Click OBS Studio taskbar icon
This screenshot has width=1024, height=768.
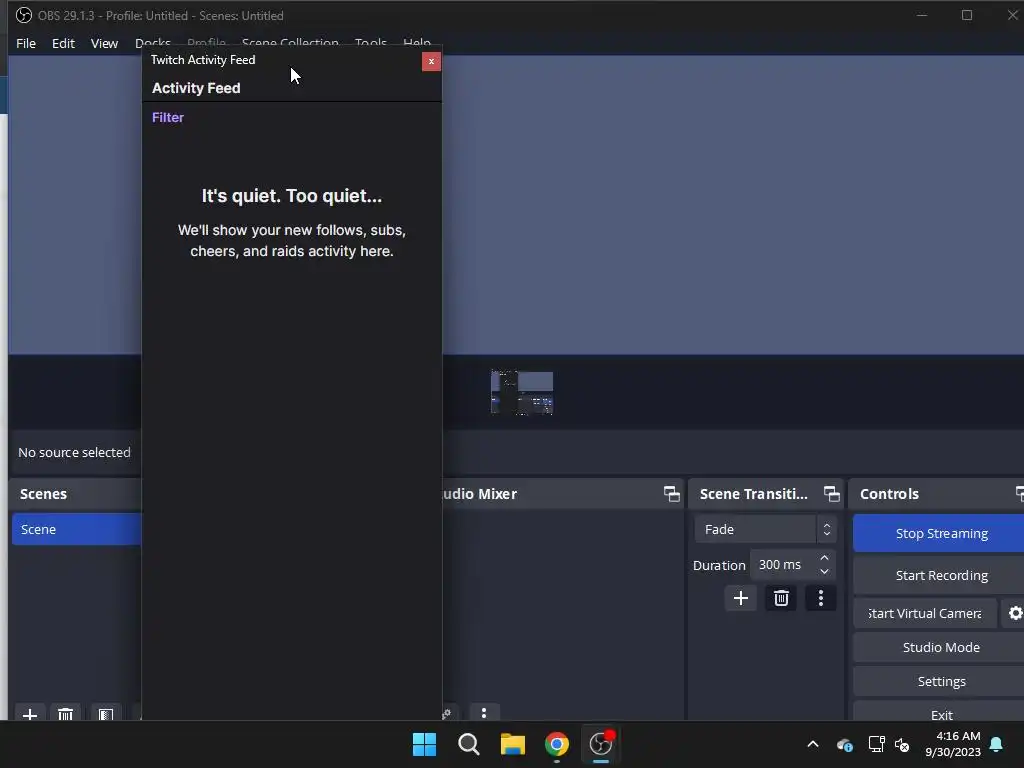601,744
